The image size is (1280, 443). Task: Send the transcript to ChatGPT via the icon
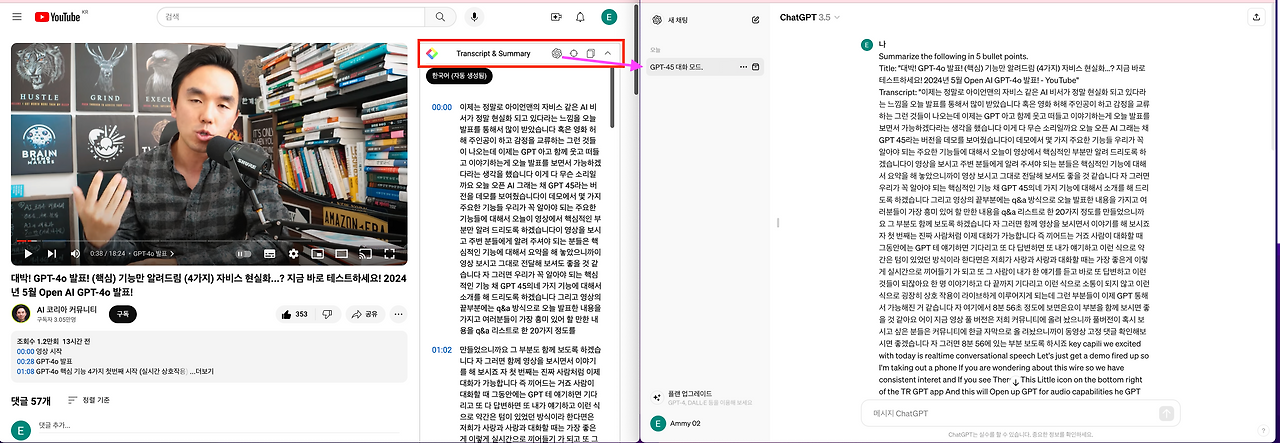tap(556, 53)
